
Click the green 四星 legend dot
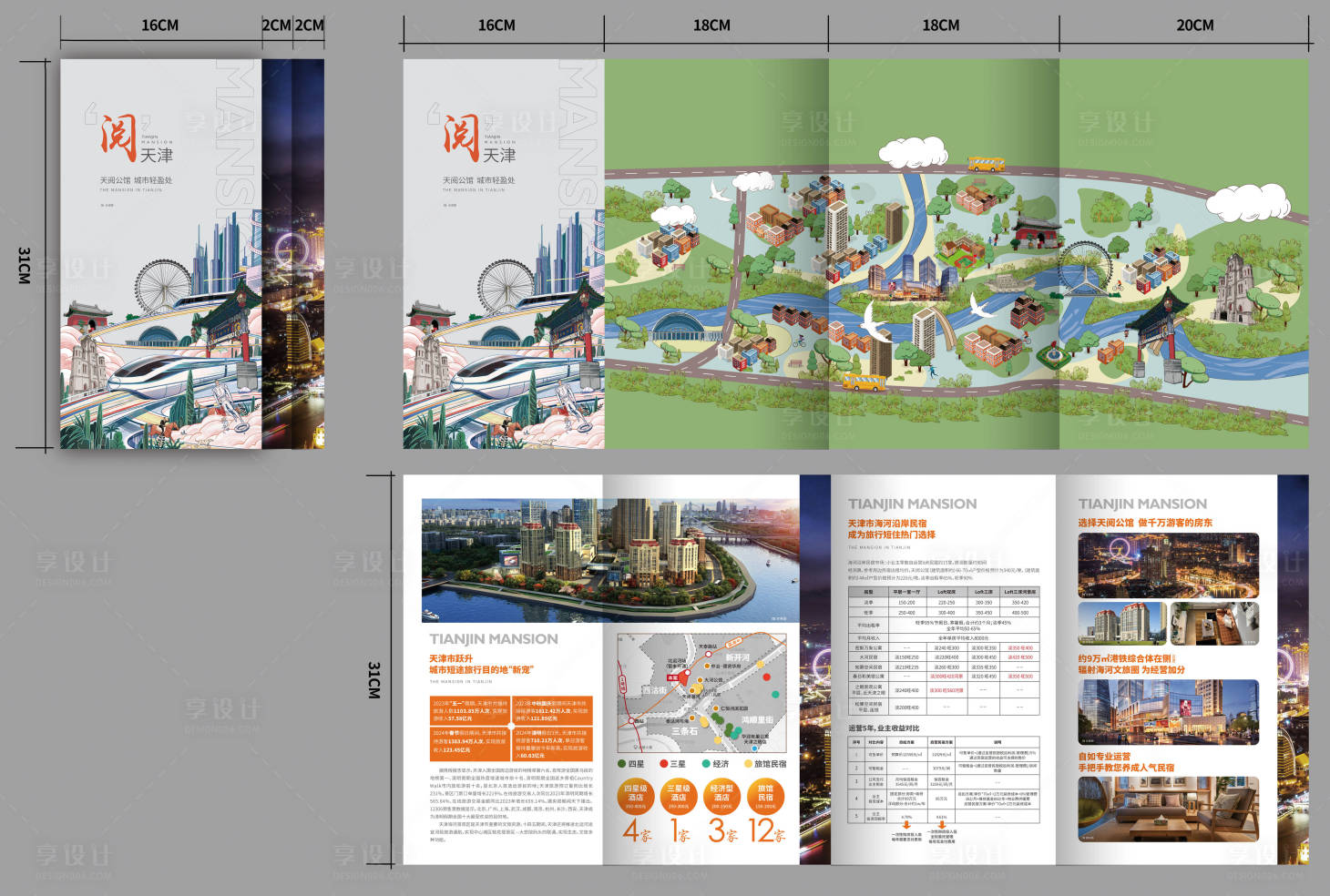(622, 764)
